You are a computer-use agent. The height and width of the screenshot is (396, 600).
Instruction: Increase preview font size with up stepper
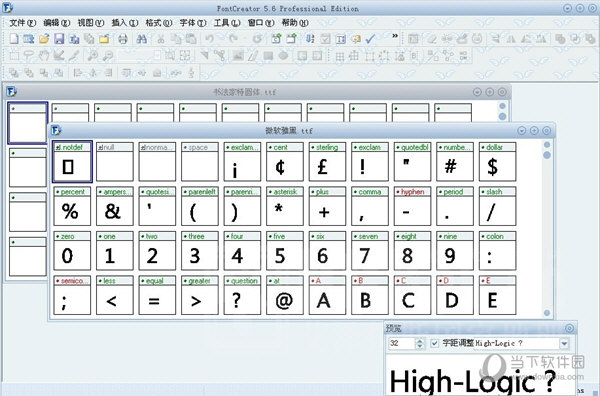tap(420, 341)
